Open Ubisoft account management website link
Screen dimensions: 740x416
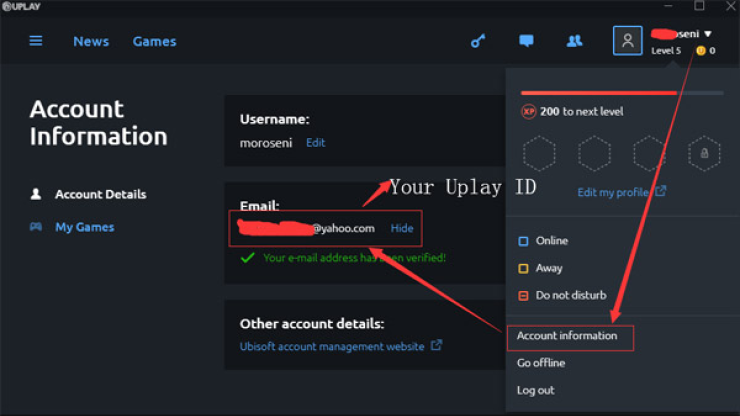point(332,346)
